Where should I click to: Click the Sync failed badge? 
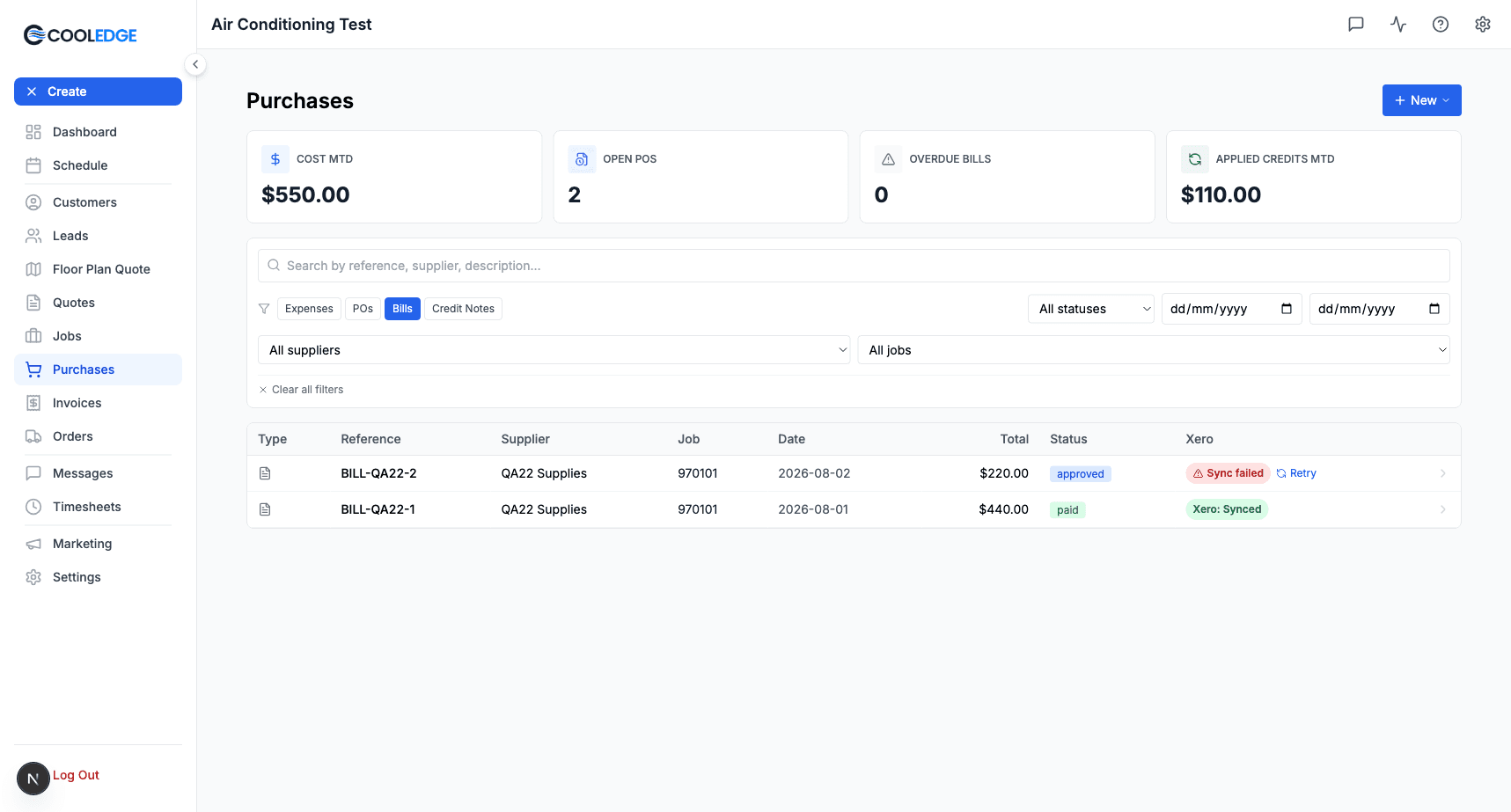1228,473
